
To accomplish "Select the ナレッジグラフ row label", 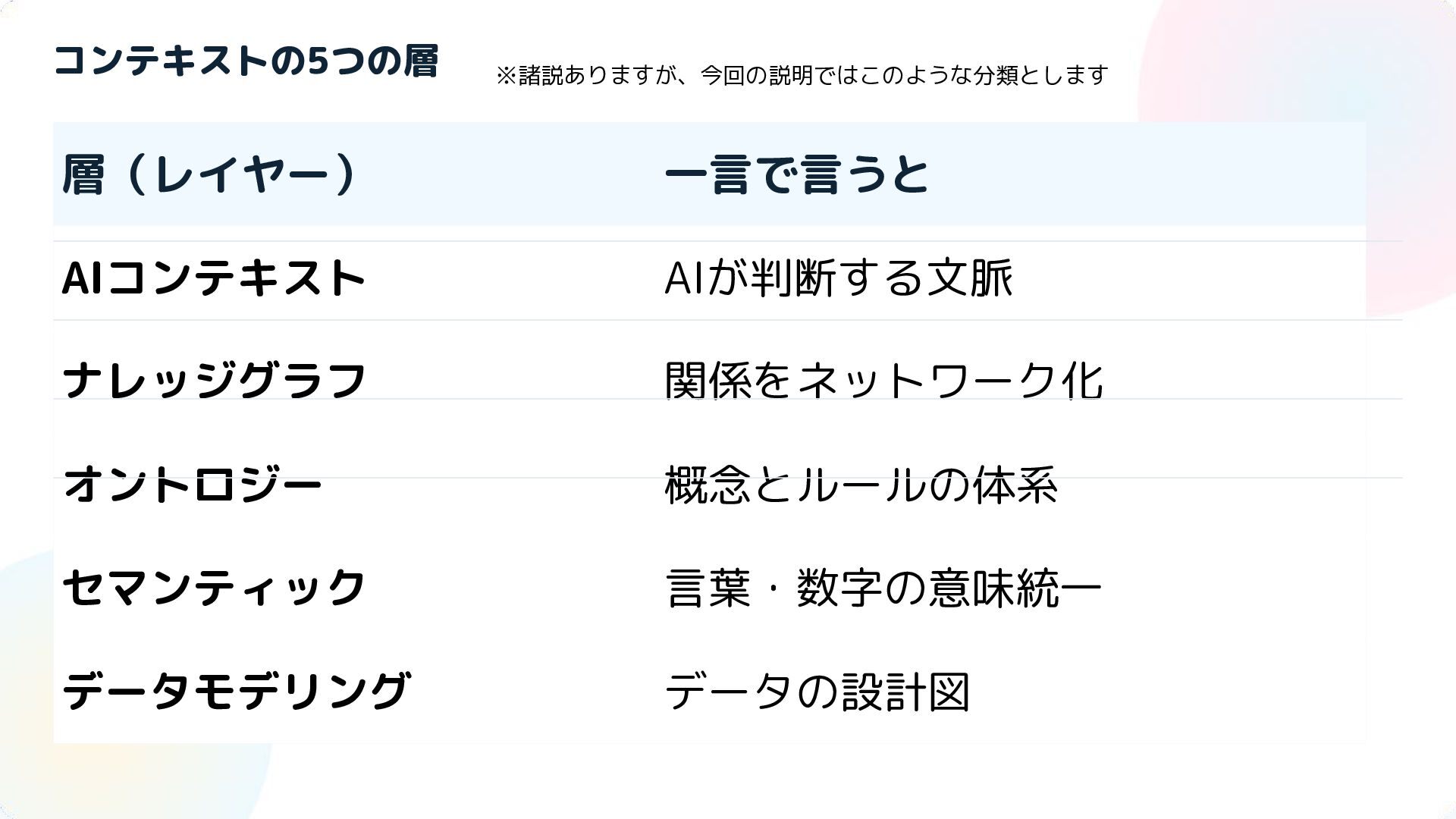I will pos(215,380).
